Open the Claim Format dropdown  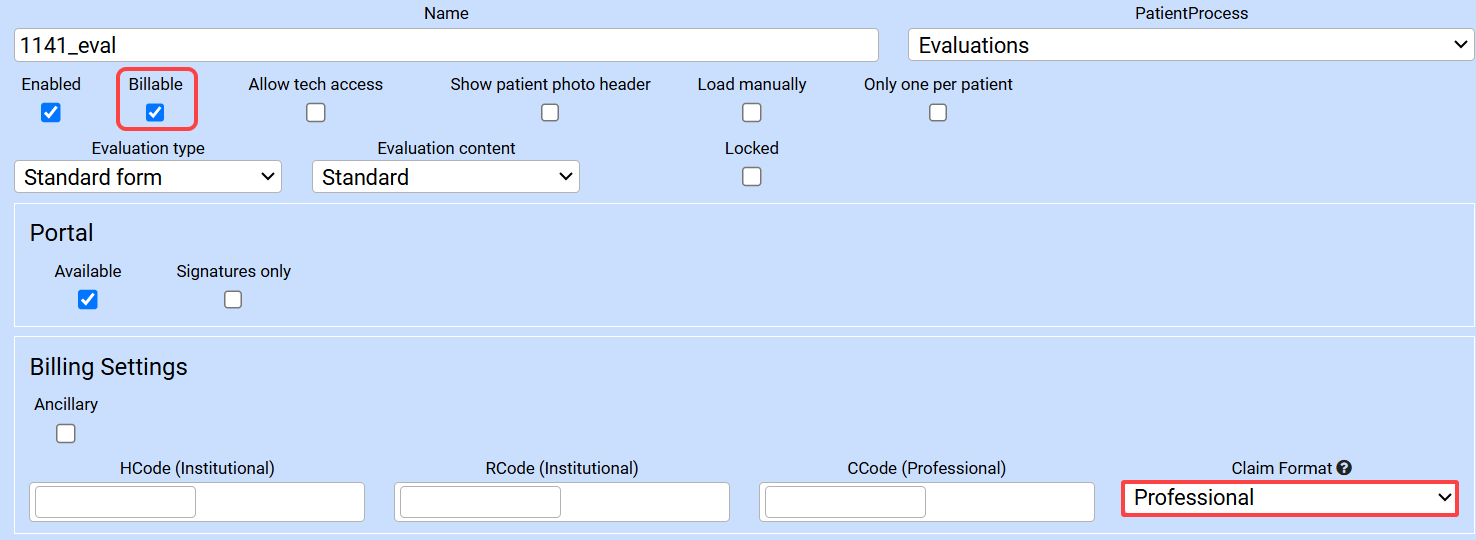pyautogui.click(x=1289, y=498)
